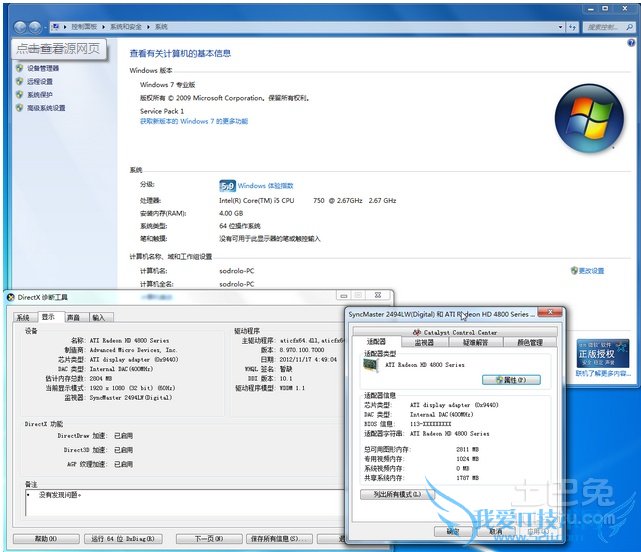The image size is (641, 552).
Task: Click the 正版授权 genuine software badge
Action: (603, 353)
